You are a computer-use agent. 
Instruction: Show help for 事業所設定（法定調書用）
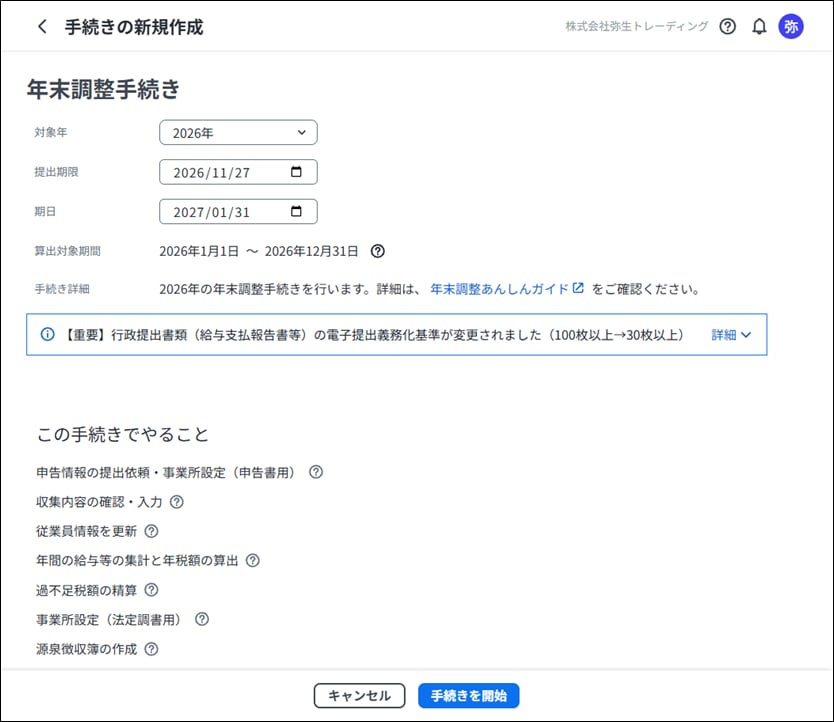pyautogui.click(x=202, y=619)
